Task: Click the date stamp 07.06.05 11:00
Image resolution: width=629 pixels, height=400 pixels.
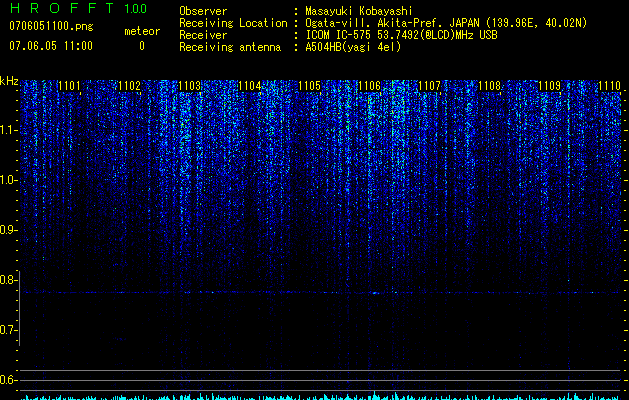Action: click(x=51, y=45)
